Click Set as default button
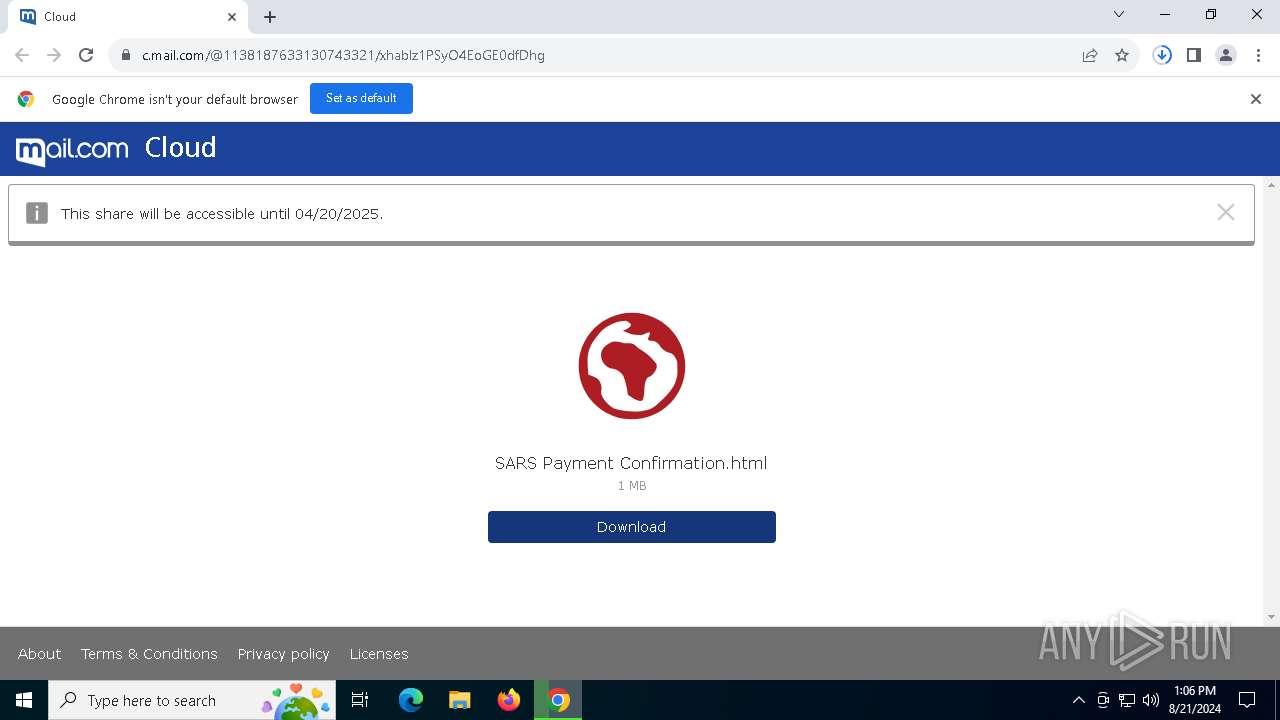 click(361, 98)
